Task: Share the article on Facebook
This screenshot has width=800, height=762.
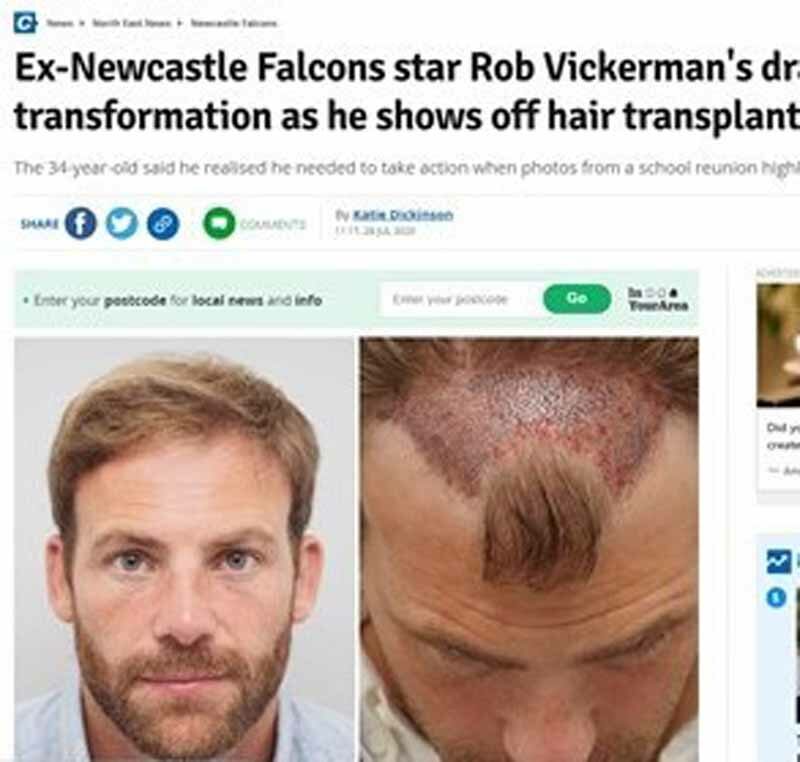Action: tap(81, 223)
